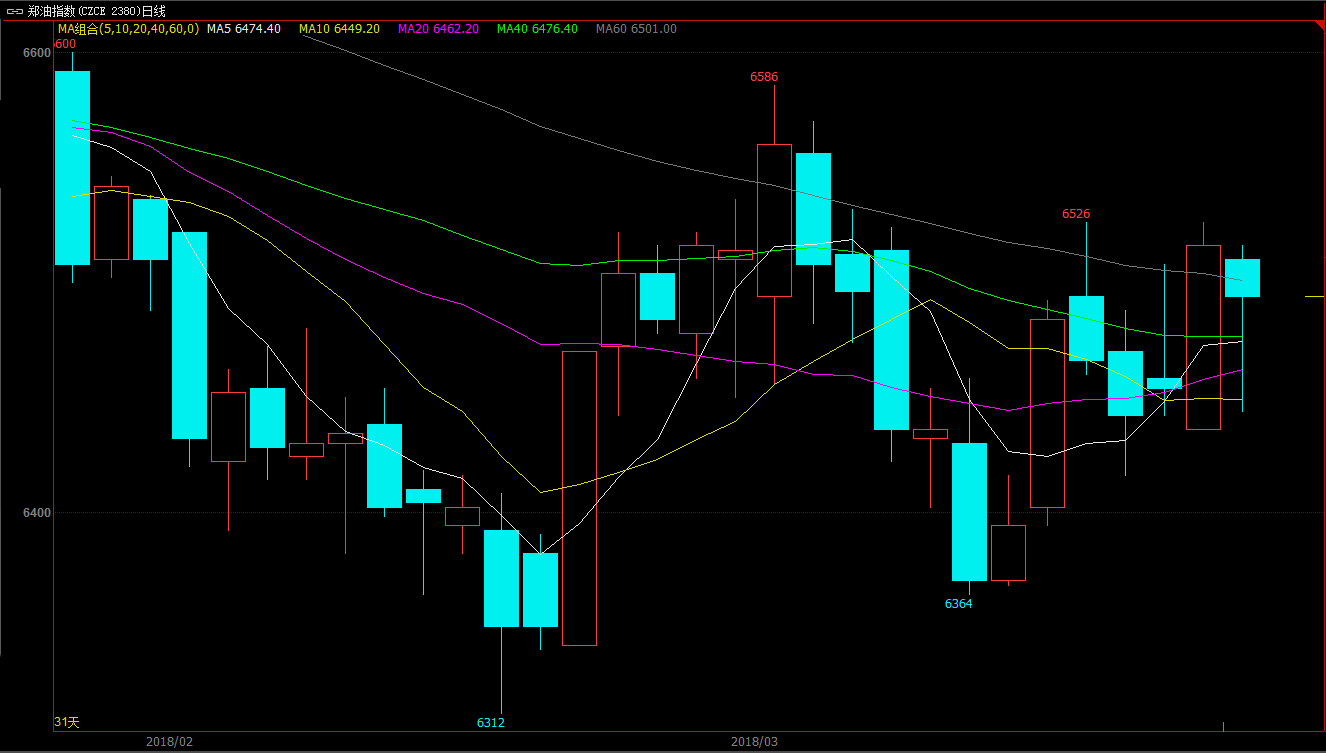Click the 6600 price axis label

click(36, 52)
